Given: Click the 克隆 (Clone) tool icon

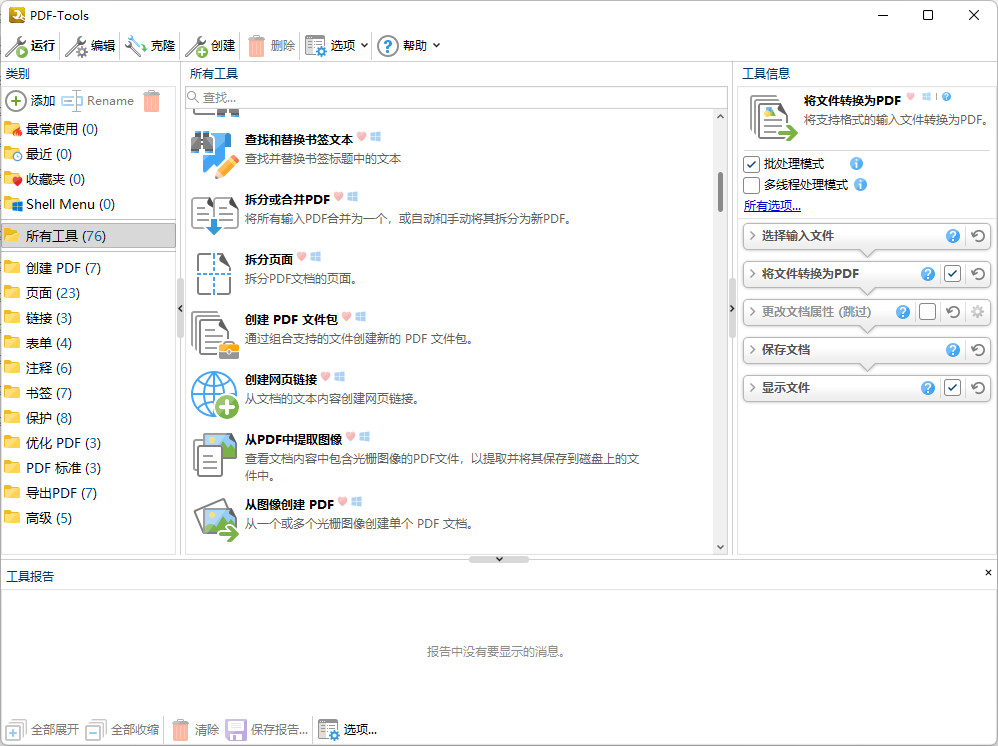Looking at the screenshot, I should pos(136,46).
